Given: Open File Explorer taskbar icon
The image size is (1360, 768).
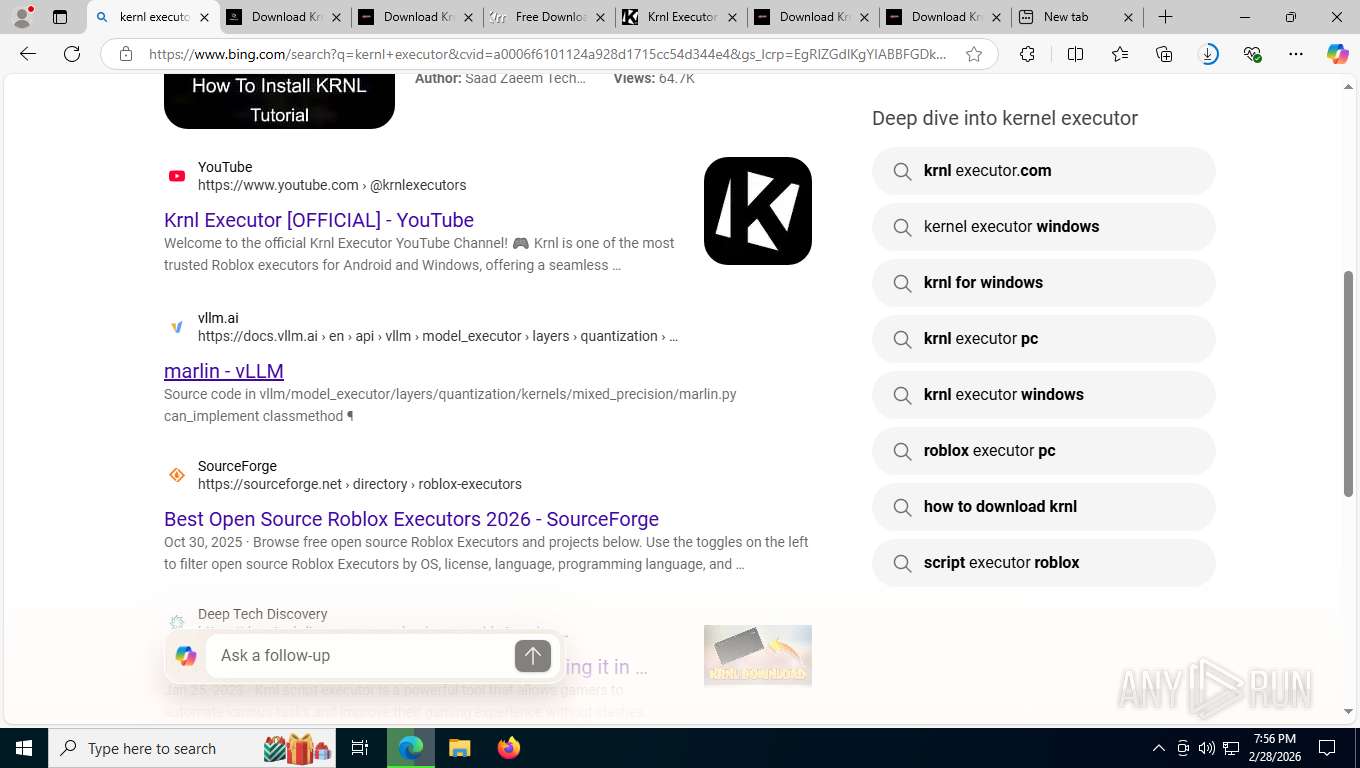Looking at the screenshot, I should click(x=459, y=748).
